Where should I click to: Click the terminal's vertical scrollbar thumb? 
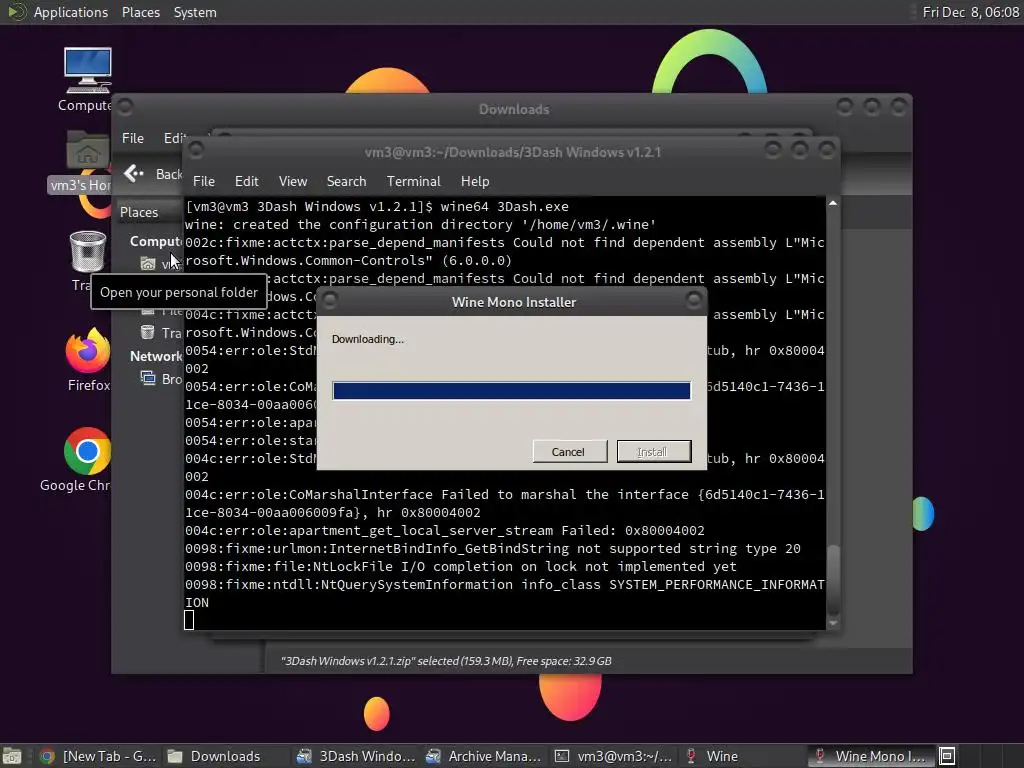coord(833,579)
